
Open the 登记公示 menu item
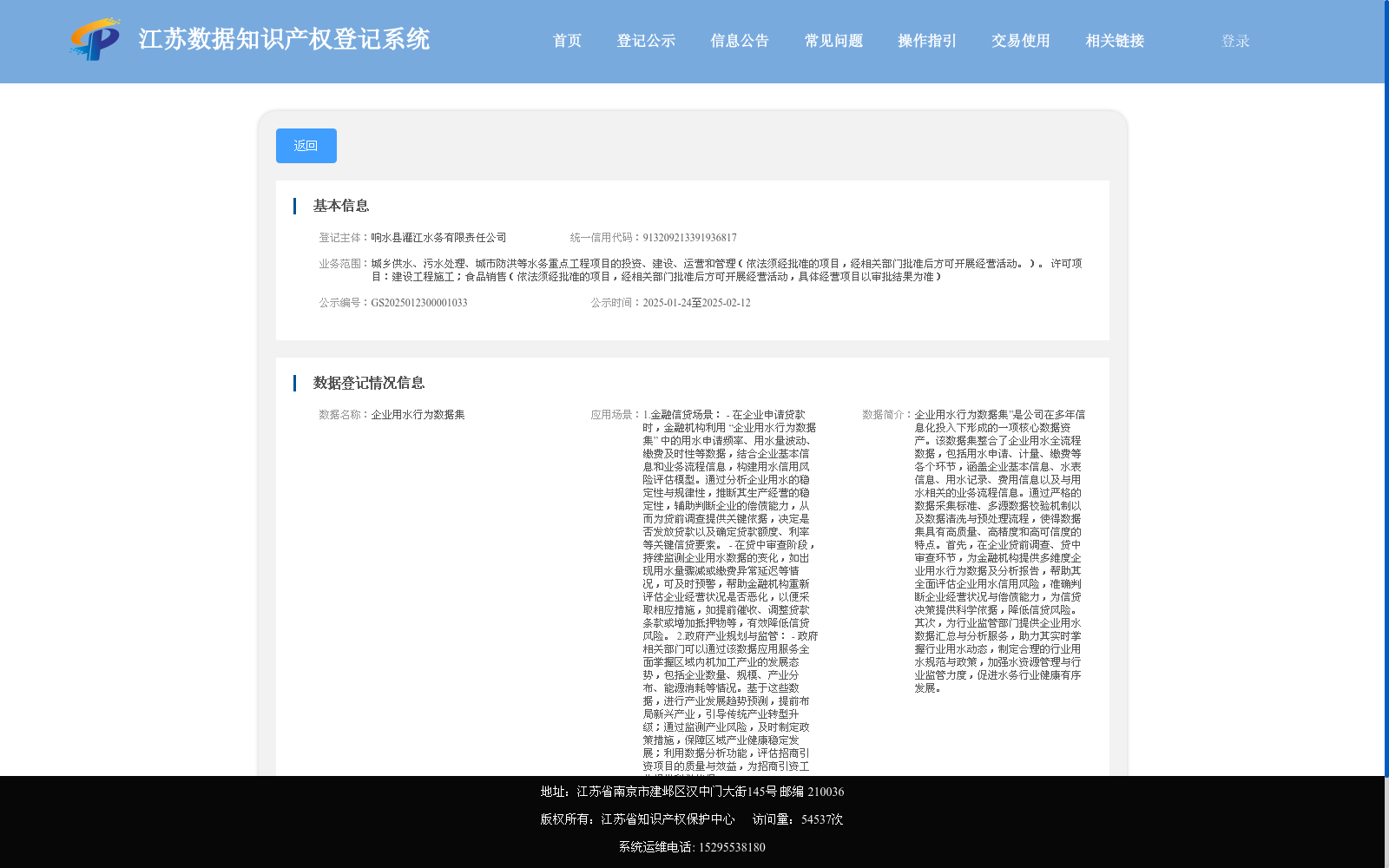tap(646, 41)
